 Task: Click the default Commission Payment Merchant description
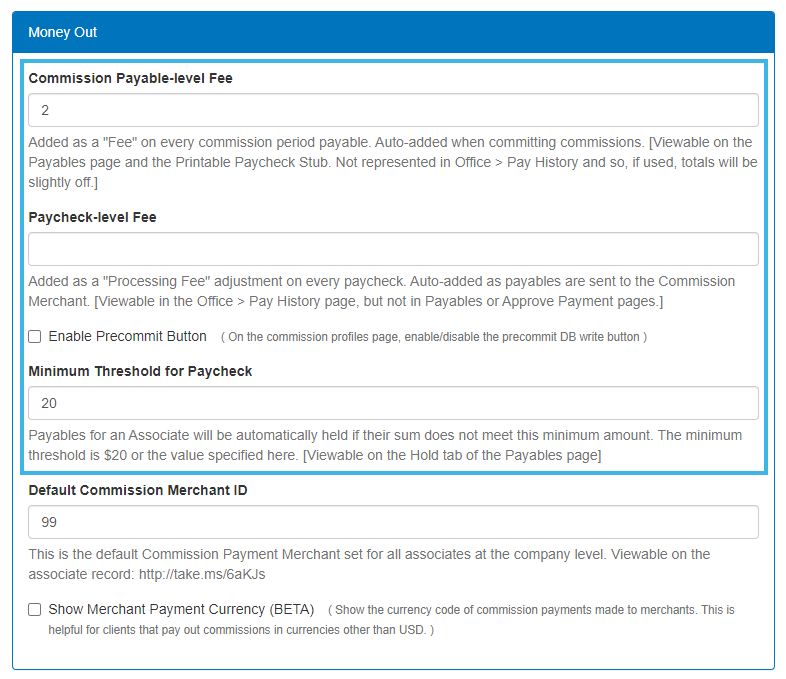[x=368, y=554]
